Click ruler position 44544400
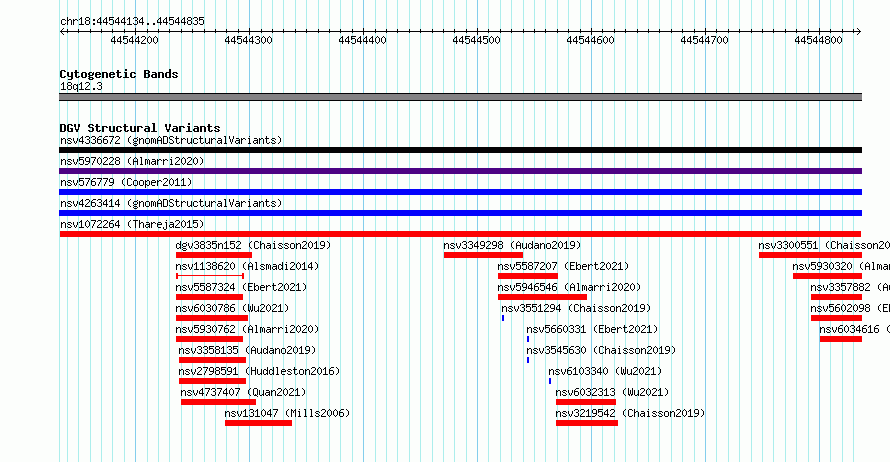 363,40
